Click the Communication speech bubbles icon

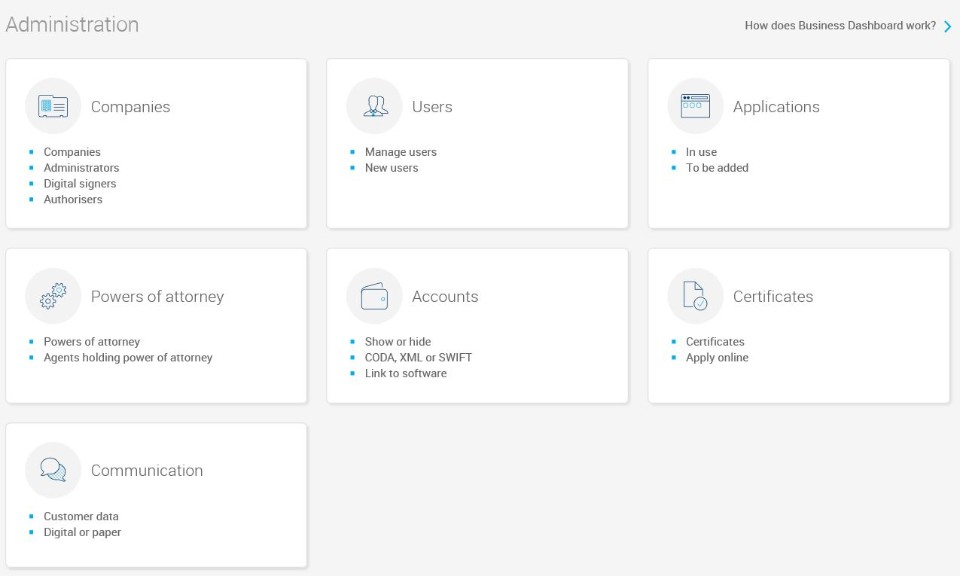[x=52, y=470]
